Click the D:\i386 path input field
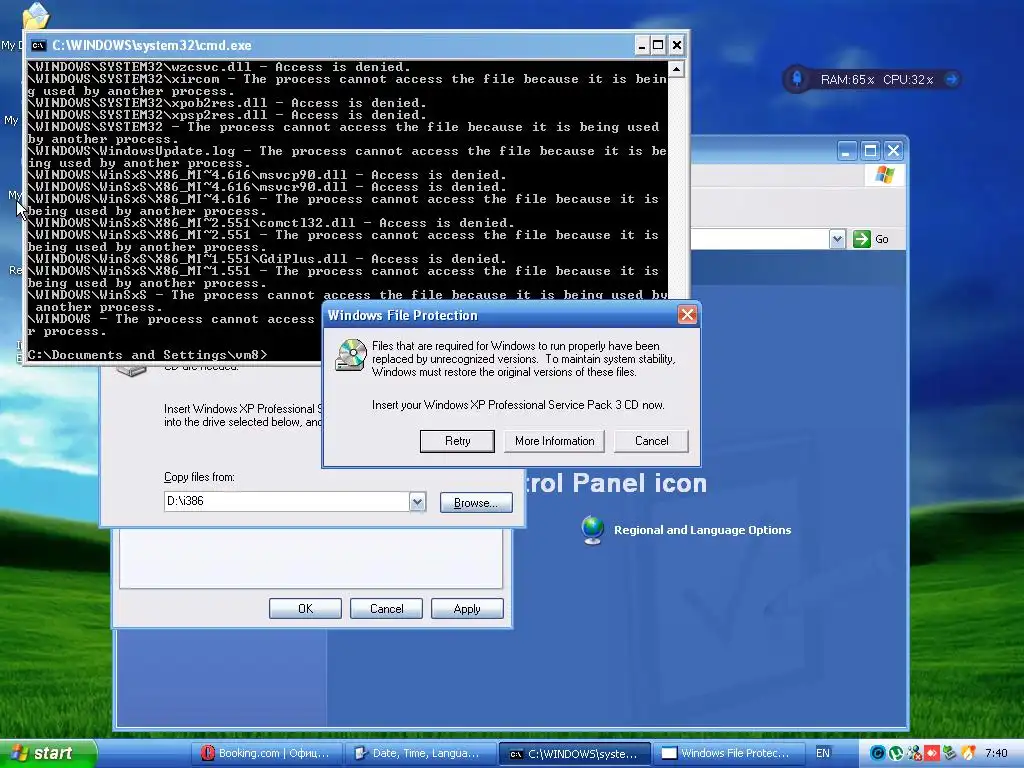The height and width of the screenshot is (768, 1024). tap(287, 502)
